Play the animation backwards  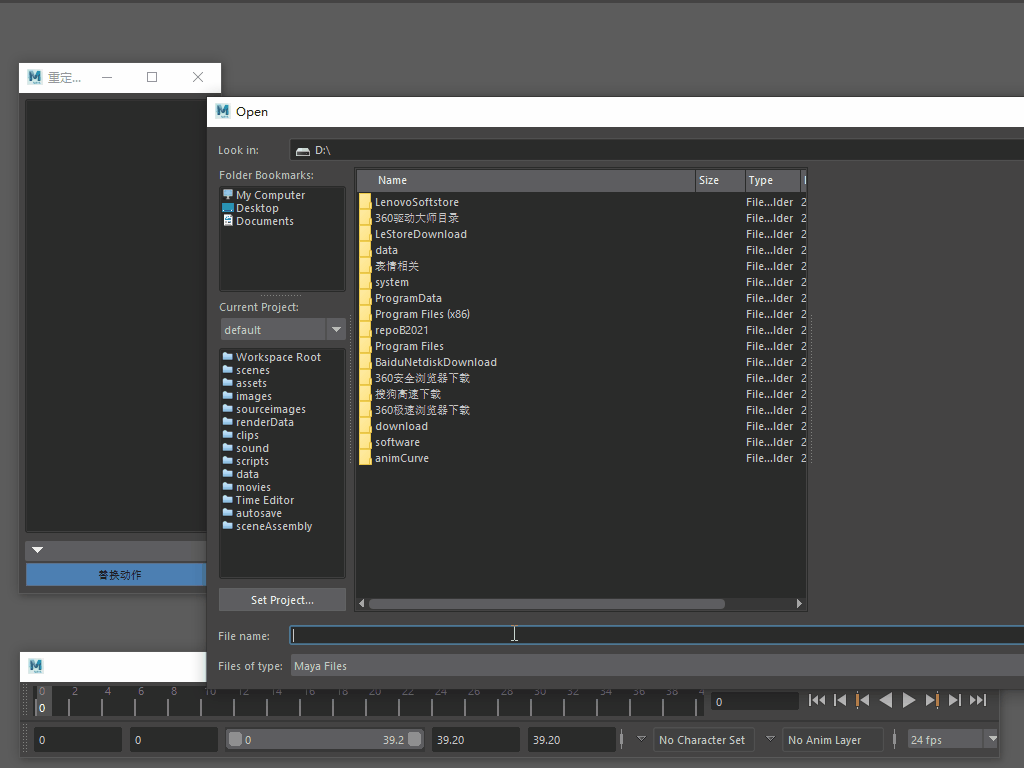885,700
